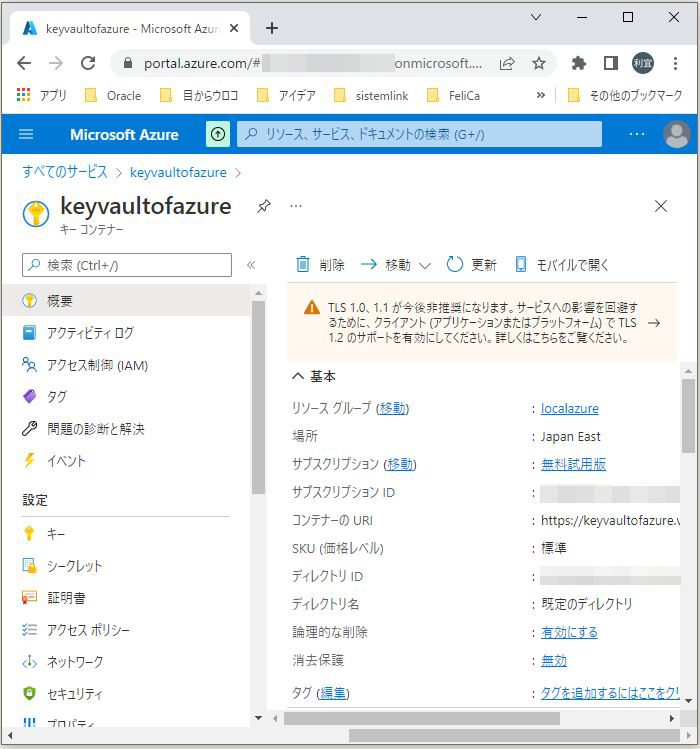Open the FeliCa bookmark folder

tap(453, 96)
